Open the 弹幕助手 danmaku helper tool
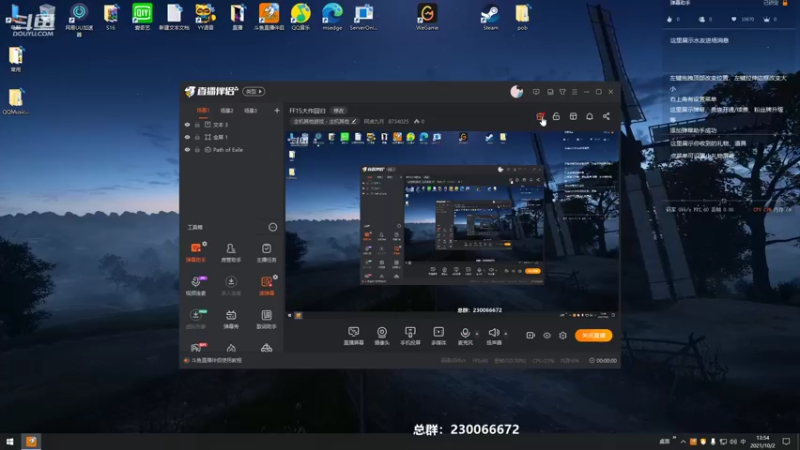The width and height of the screenshot is (800, 450). (x=195, y=252)
